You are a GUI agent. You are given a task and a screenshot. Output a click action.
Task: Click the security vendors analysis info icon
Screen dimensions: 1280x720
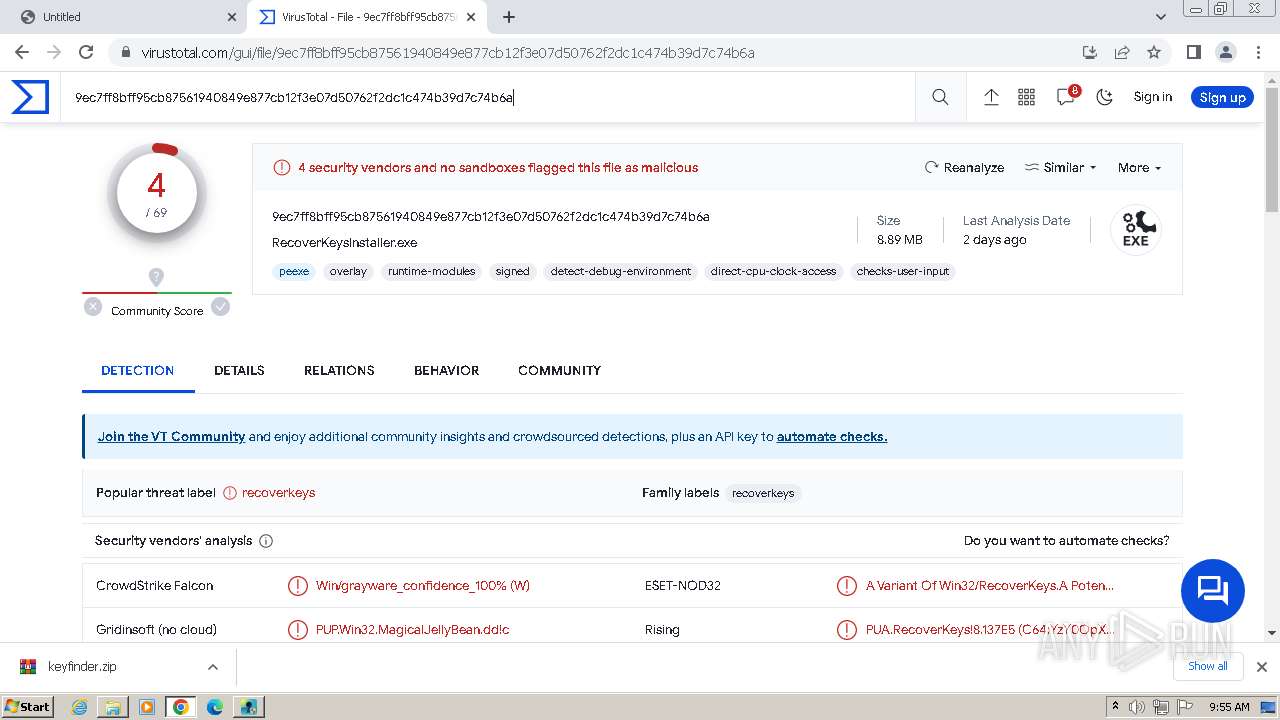(x=266, y=541)
